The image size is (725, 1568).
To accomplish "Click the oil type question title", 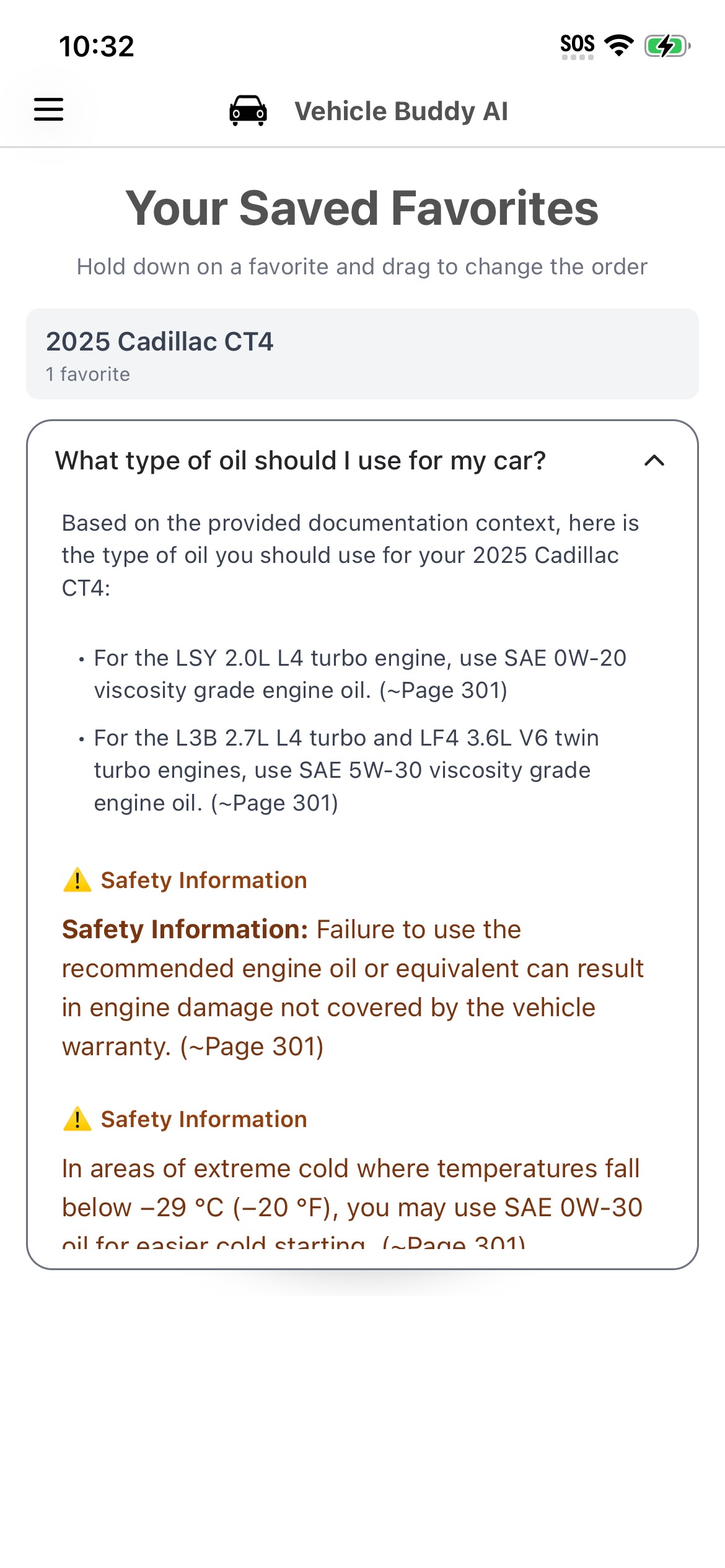I will (x=301, y=461).
